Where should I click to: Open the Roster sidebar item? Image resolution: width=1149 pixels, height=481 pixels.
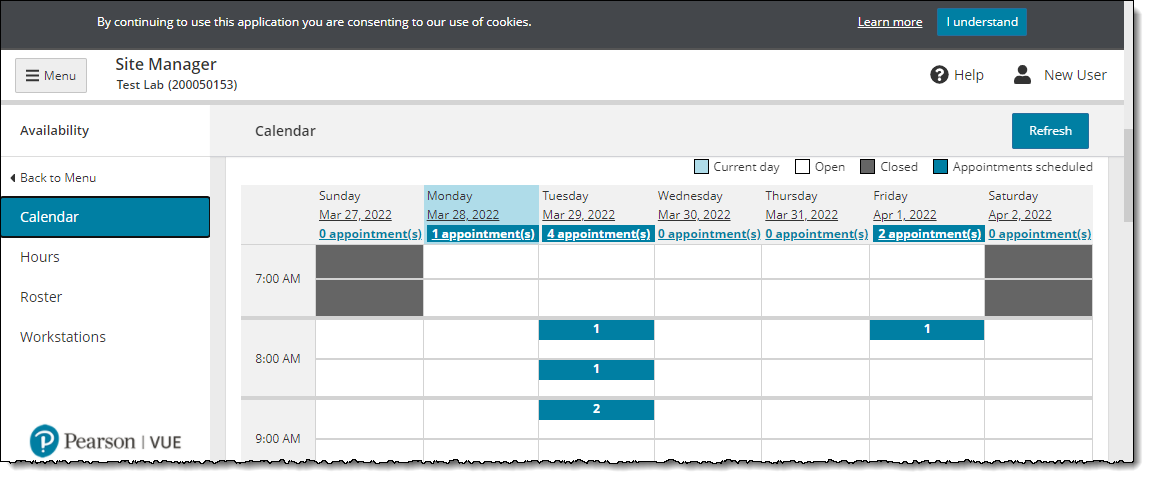point(41,297)
